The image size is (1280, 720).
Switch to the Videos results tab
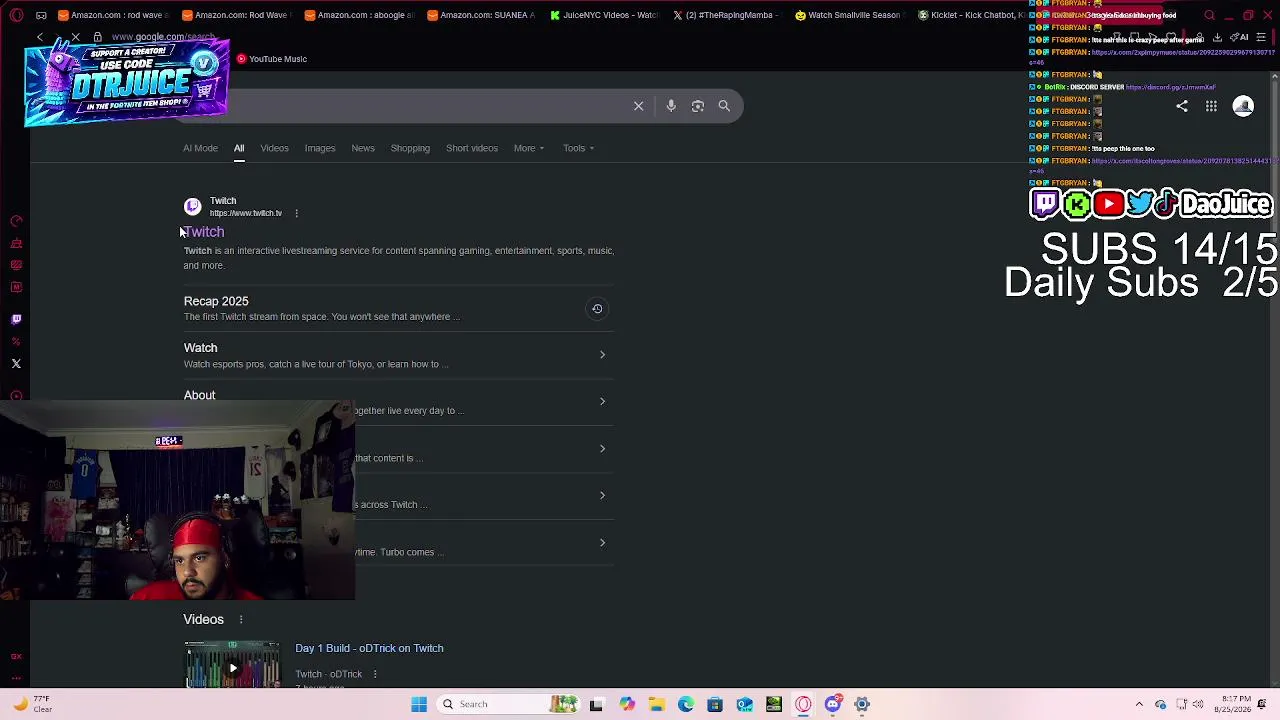tap(274, 148)
